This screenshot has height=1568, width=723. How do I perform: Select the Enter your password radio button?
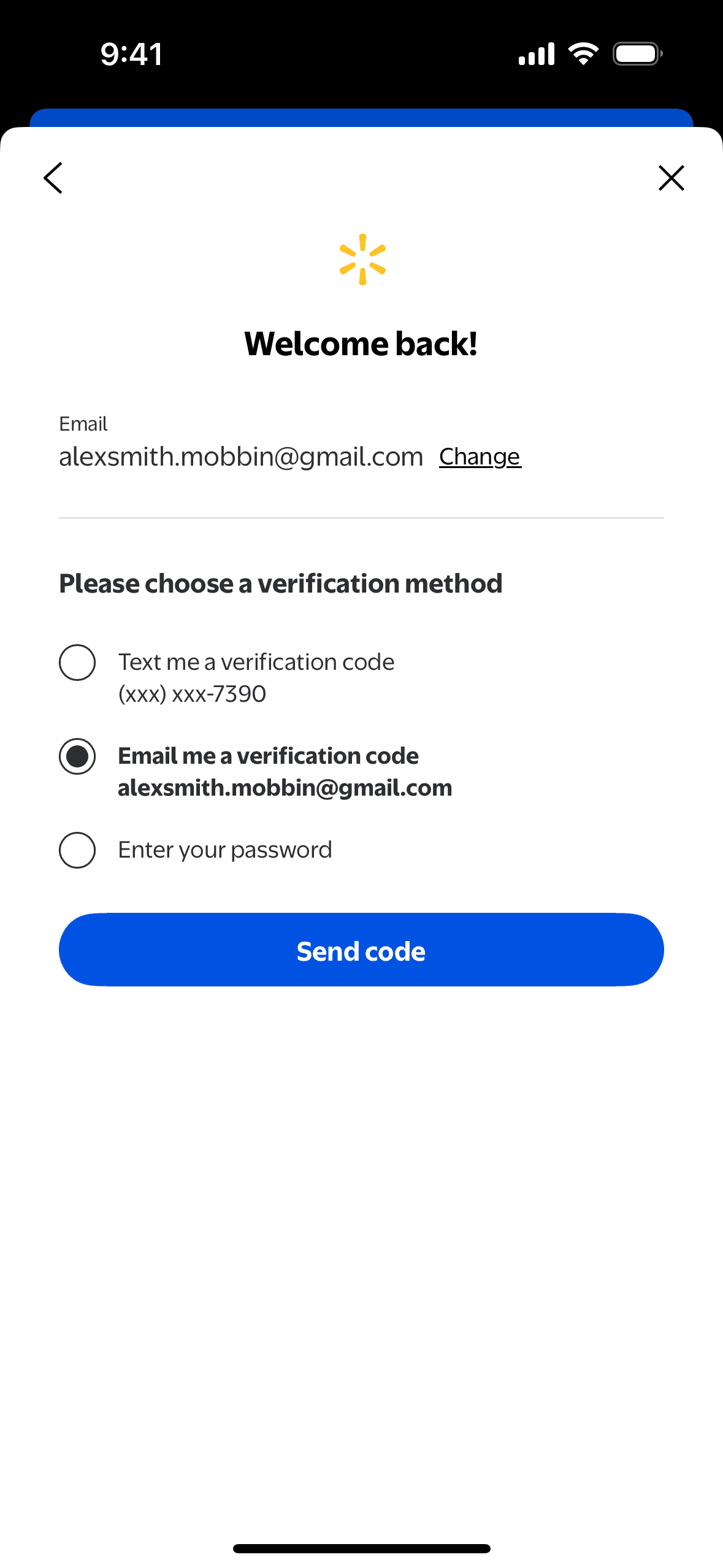pyautogui.click(x=77, y=850)
